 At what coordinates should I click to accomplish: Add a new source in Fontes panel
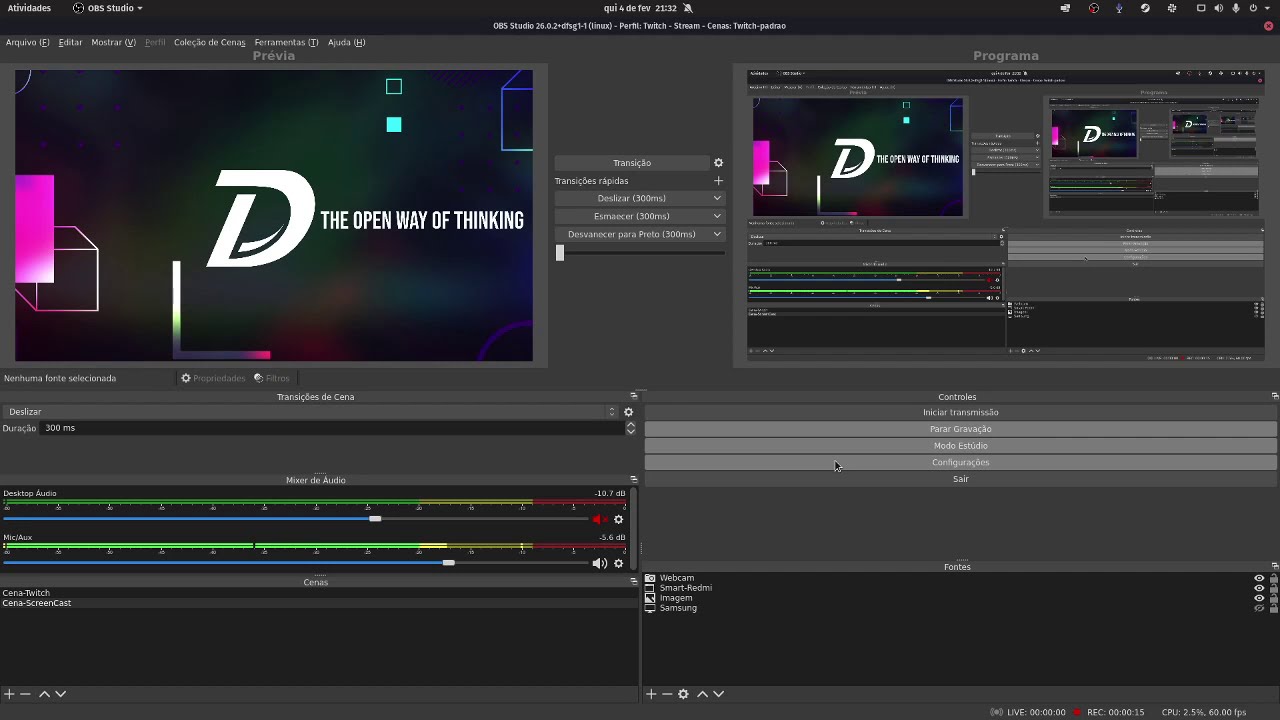point(651,694)
